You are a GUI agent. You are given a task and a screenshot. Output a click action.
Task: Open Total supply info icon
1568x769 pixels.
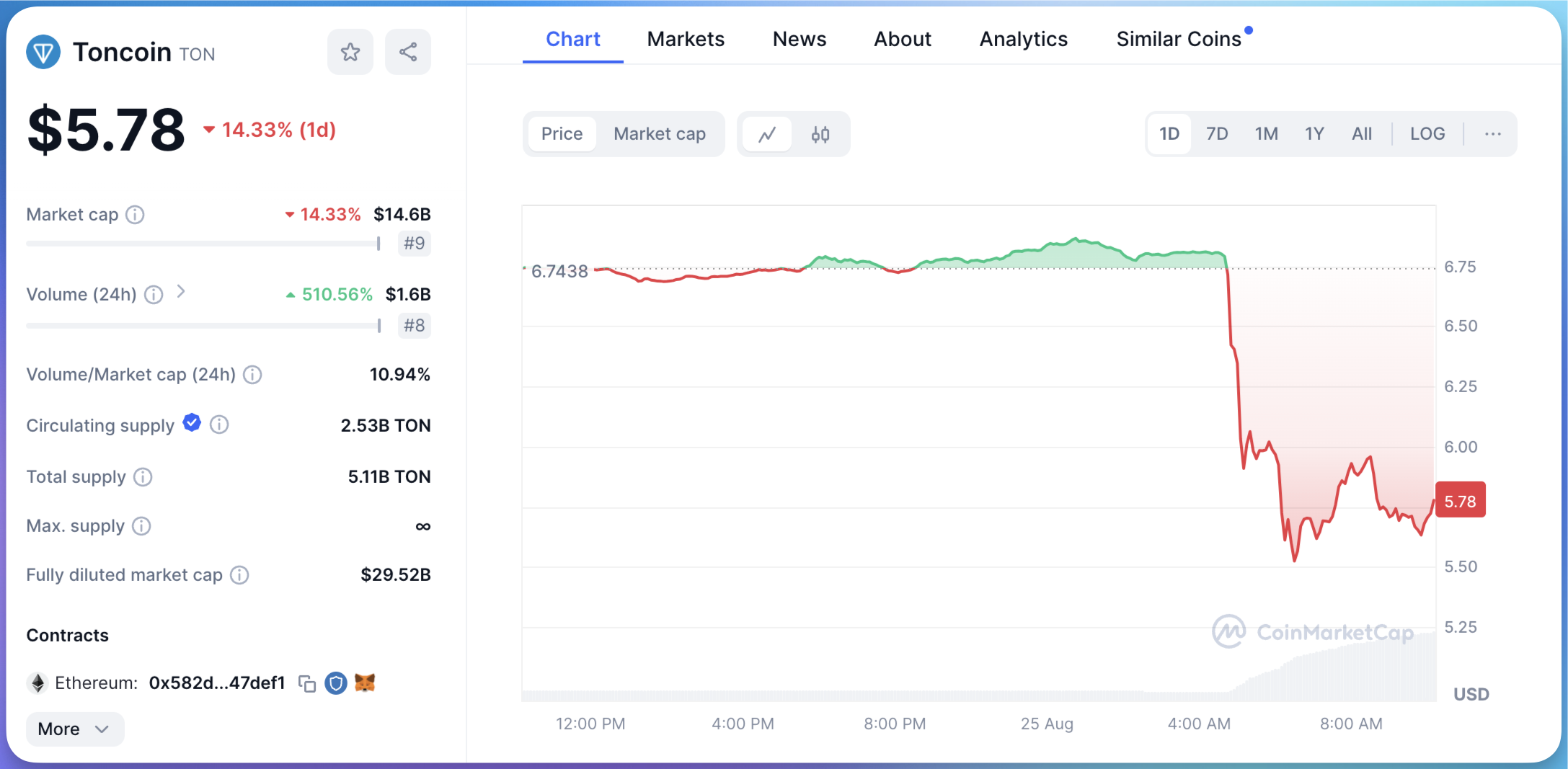coord(143,477)
